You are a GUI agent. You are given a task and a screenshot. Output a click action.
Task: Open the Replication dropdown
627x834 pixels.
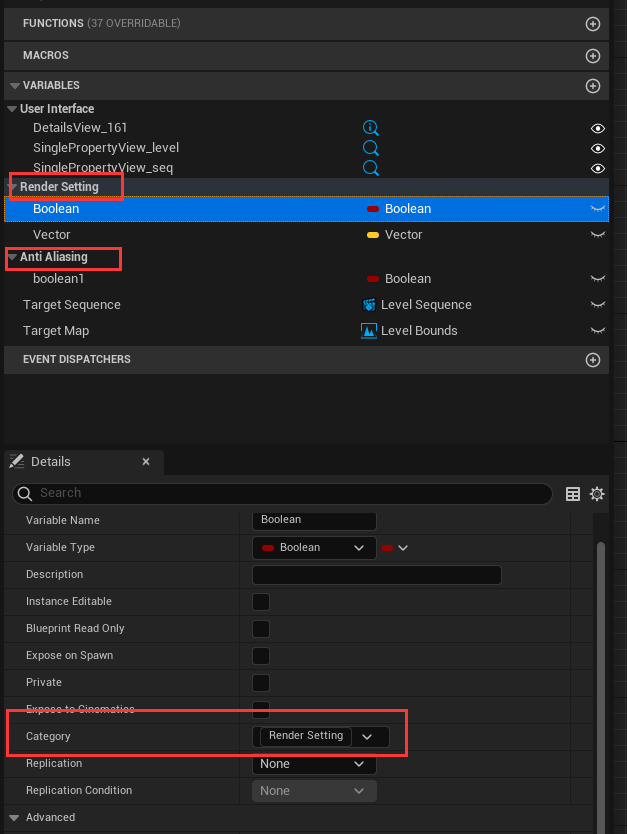(314, 764)
